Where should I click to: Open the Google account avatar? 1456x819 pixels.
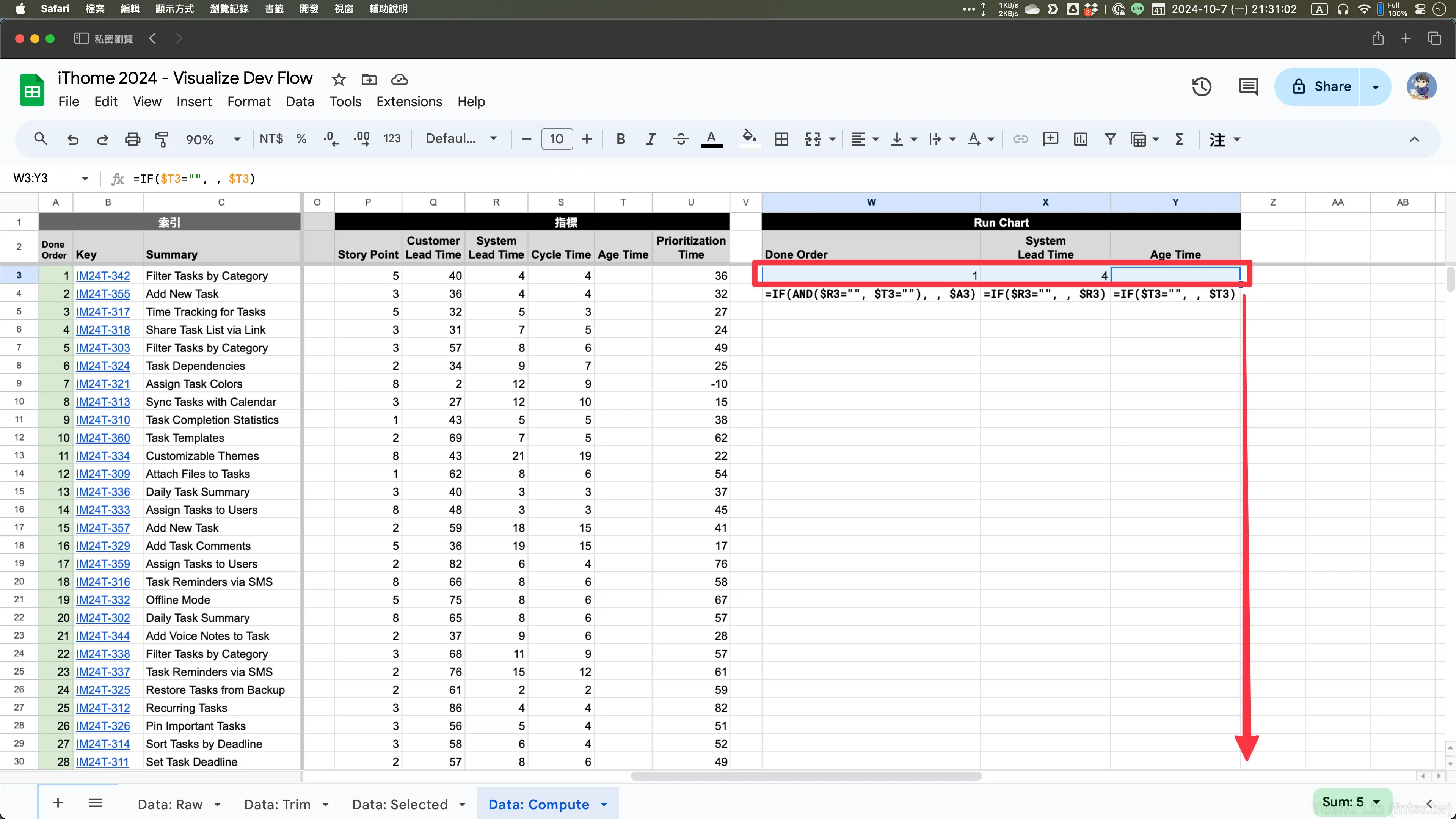click(1421, 86)
